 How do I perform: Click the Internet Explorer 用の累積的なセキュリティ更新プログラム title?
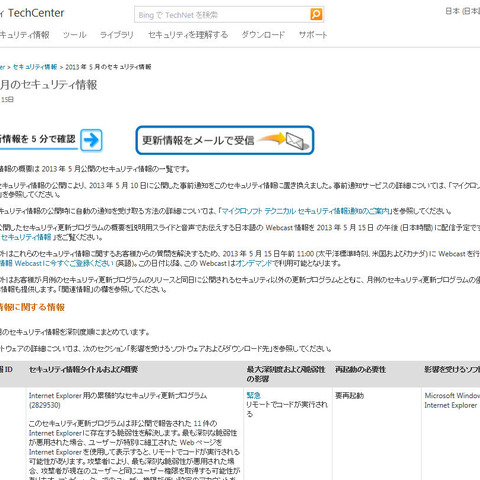[118, 396]
